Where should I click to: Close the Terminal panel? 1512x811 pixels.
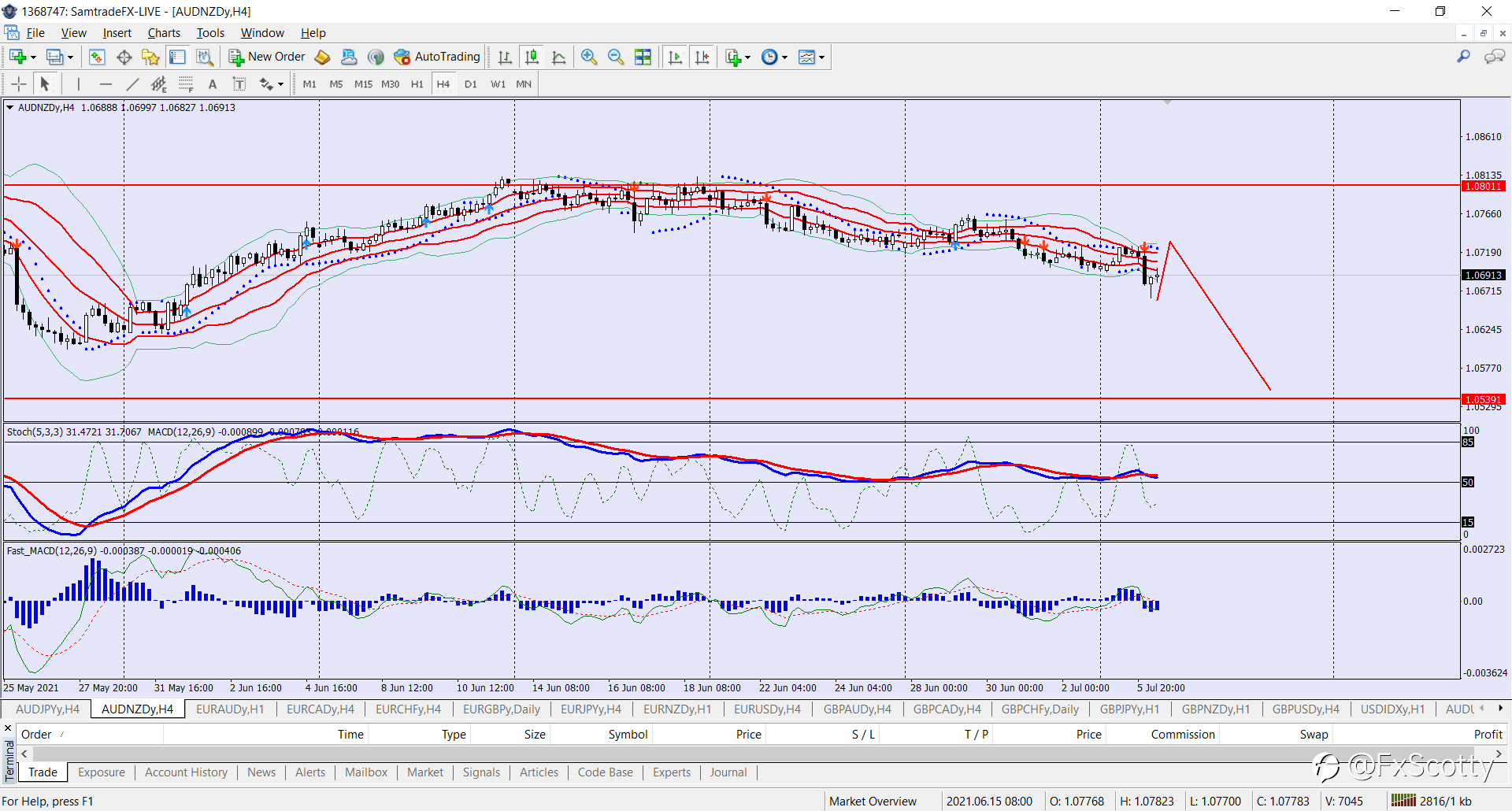[9, 728]
